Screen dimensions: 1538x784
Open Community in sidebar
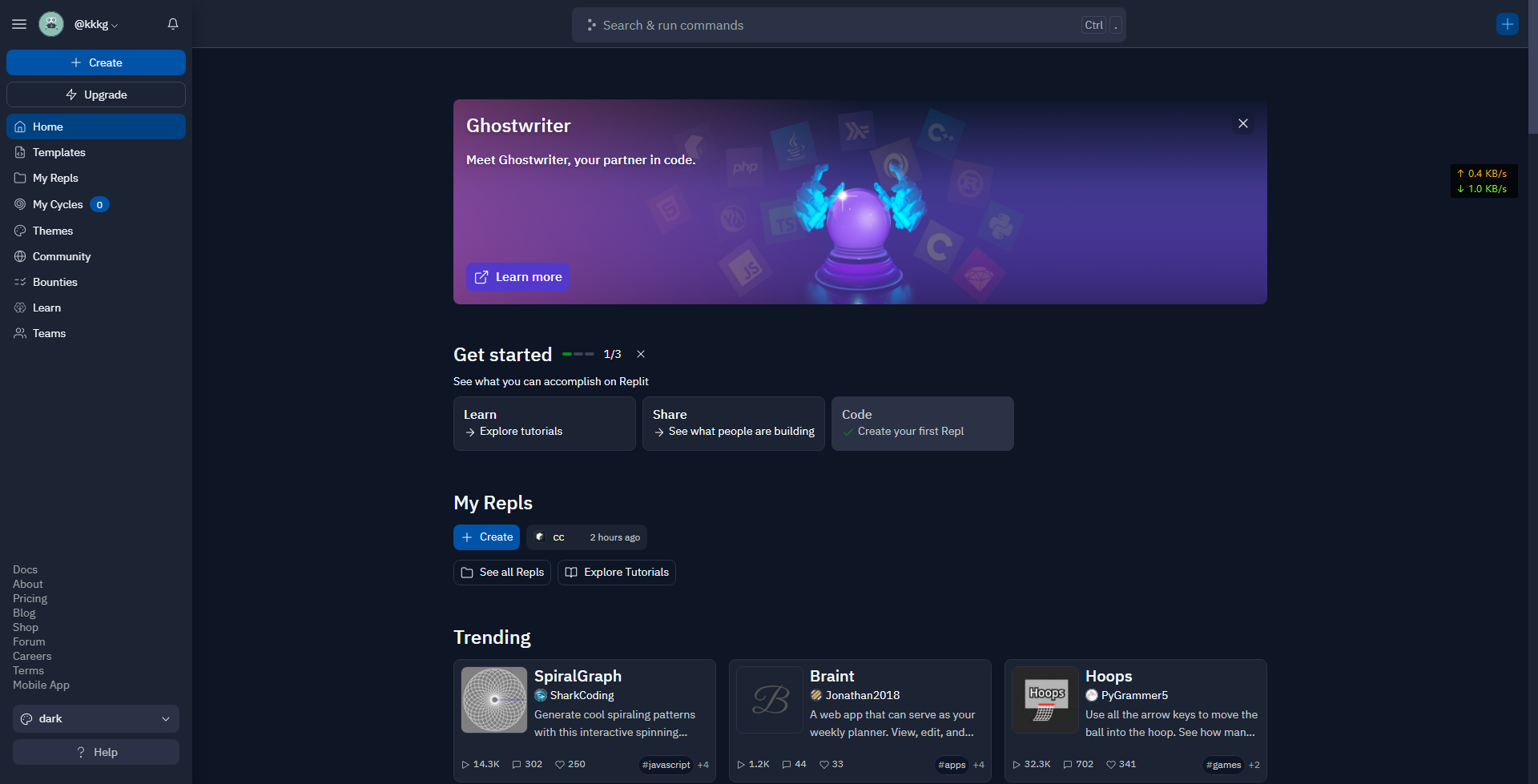(96, 256)
